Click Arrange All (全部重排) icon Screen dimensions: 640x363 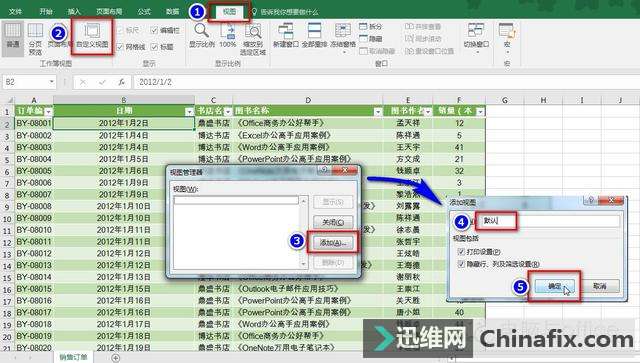click(314, 36)
